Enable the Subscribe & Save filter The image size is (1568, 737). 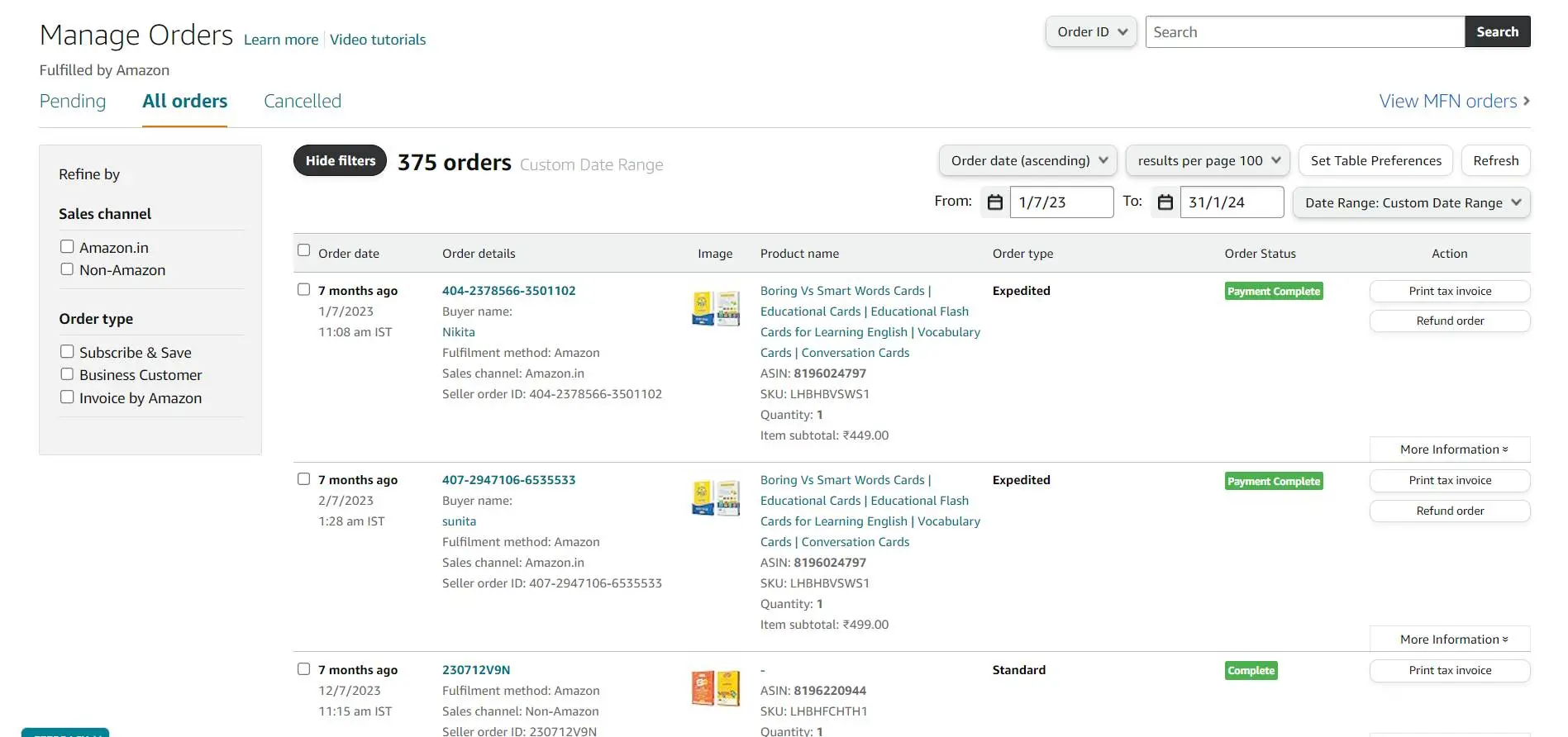pos(67,352)
